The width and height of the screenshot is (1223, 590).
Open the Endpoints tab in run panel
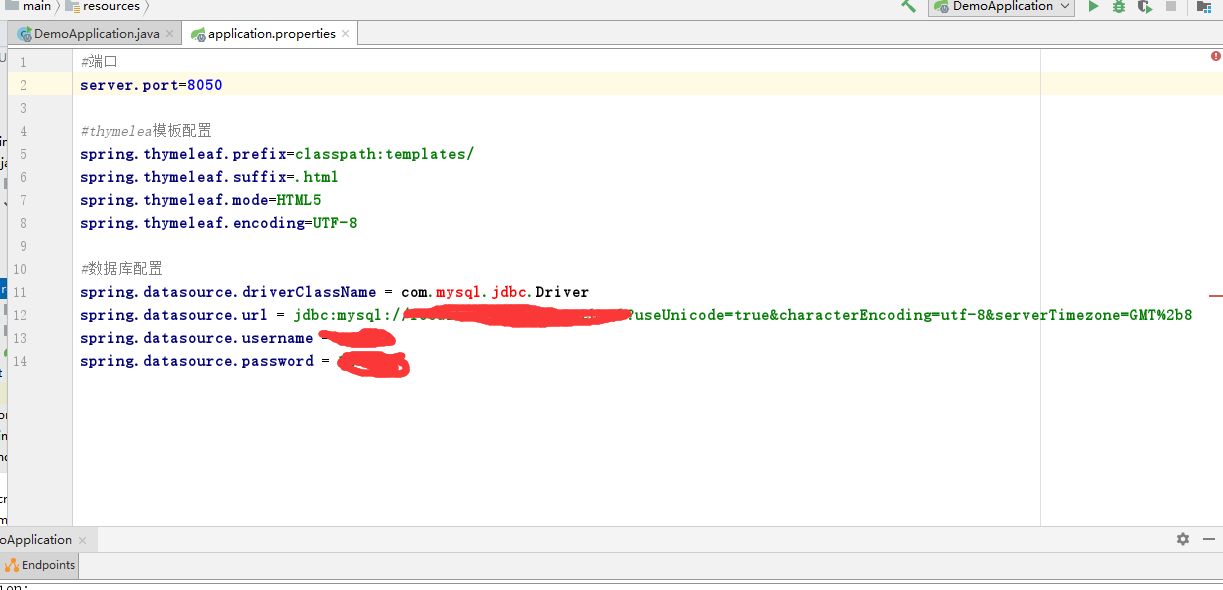pos(40,565)
